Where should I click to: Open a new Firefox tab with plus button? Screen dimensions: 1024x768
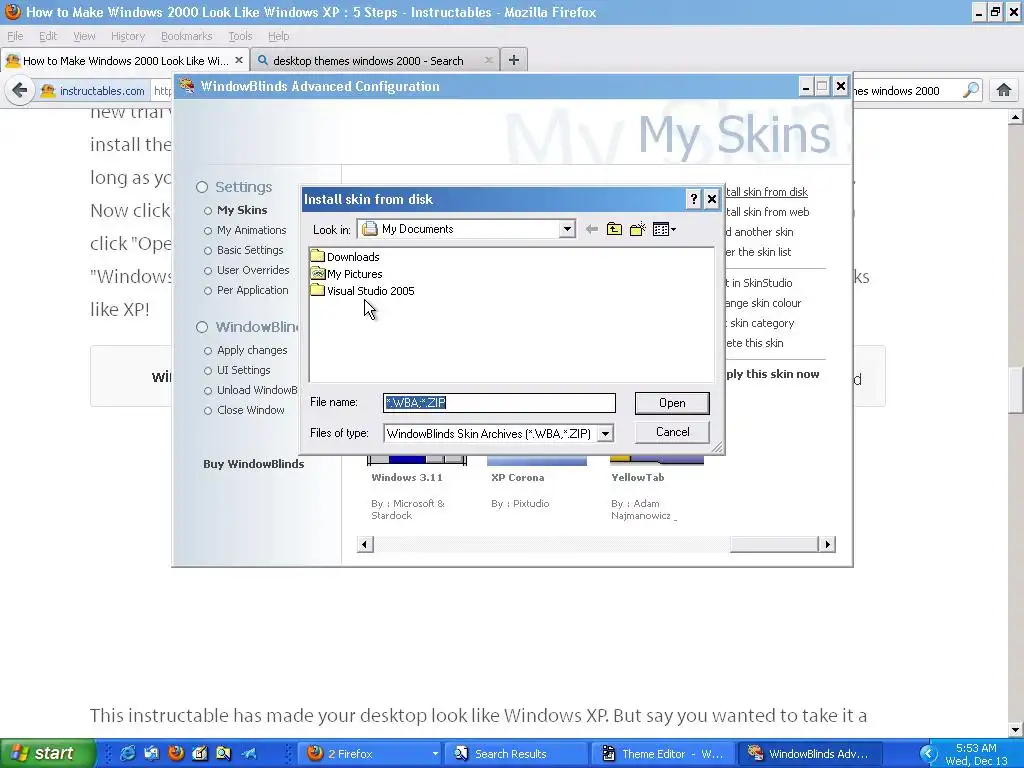click(514, 60)
